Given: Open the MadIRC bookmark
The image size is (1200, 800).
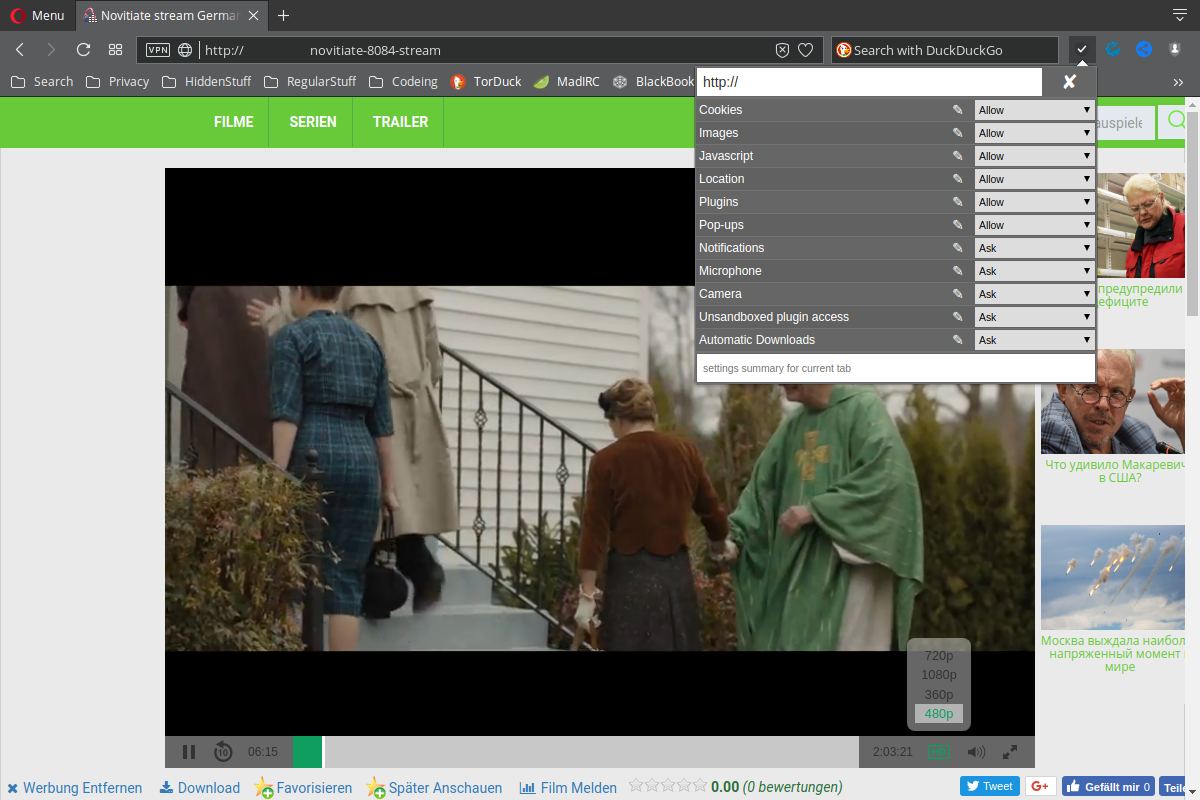Looking at the screenshot, I should click(567, 82).
